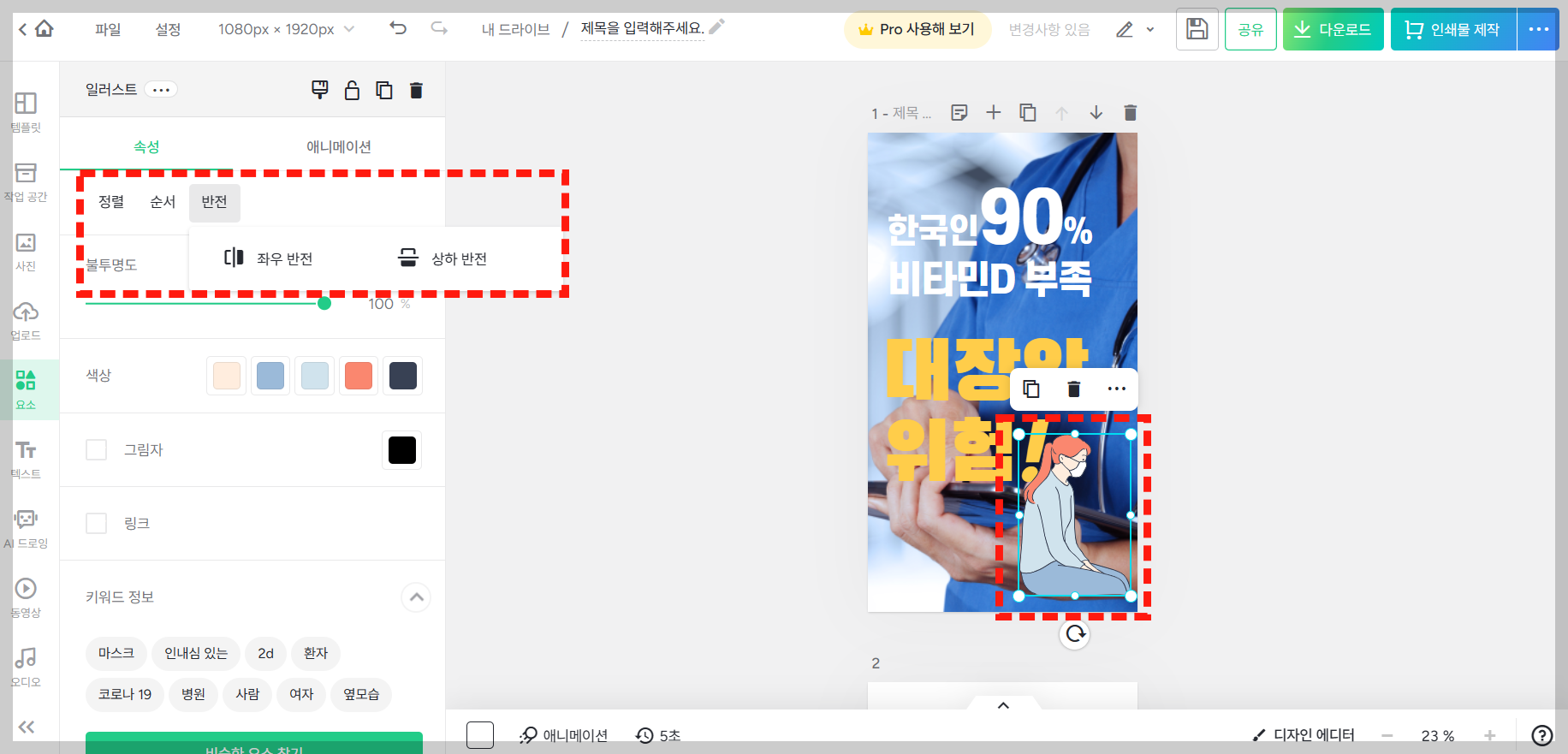1568x754 pixels.
Task: Click the 마스크 keyword tag
Action: [x=116, y=653]
